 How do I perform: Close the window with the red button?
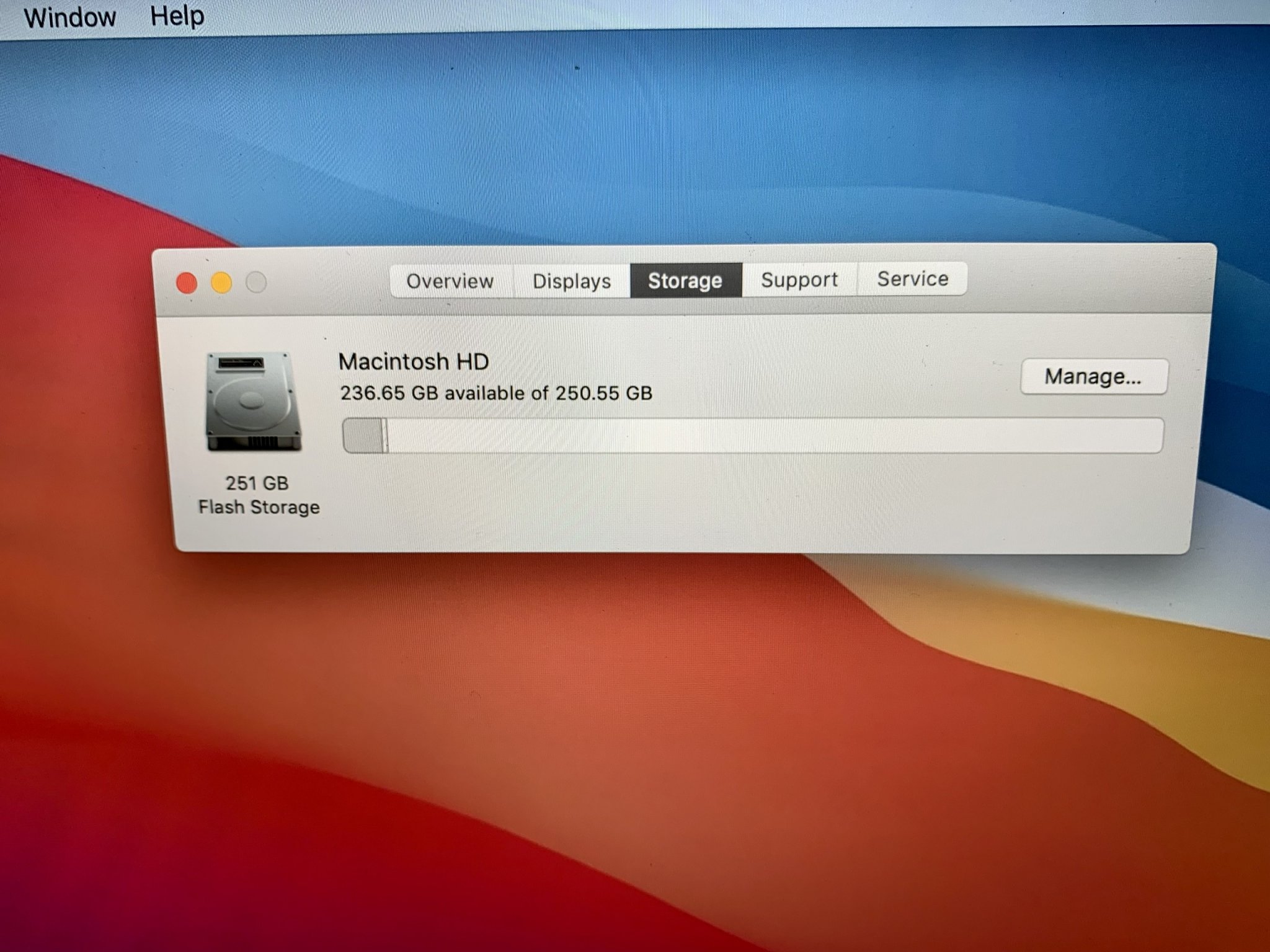187,283
